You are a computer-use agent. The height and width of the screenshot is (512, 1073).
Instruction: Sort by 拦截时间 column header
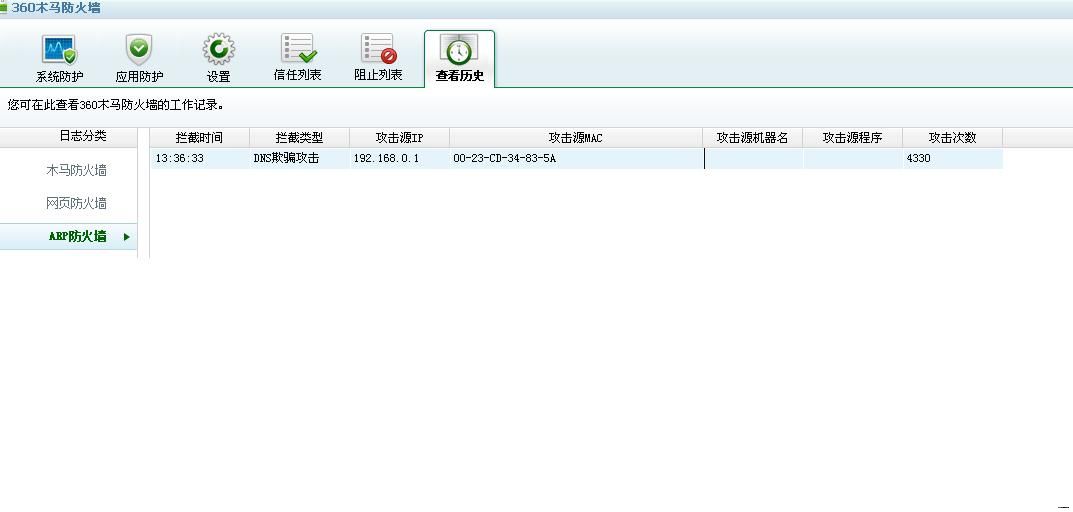199,138
